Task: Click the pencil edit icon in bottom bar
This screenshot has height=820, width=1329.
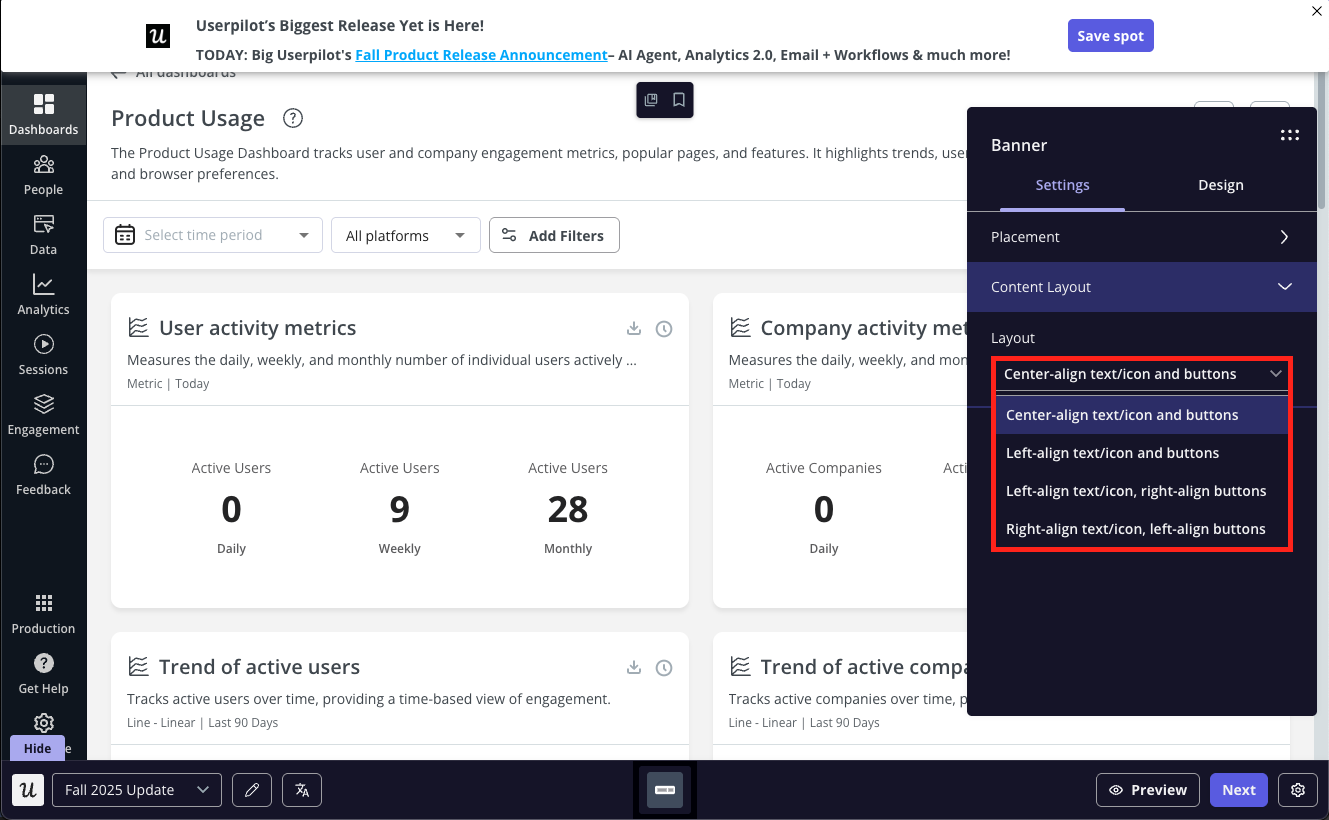Action: tap(252, 790)
